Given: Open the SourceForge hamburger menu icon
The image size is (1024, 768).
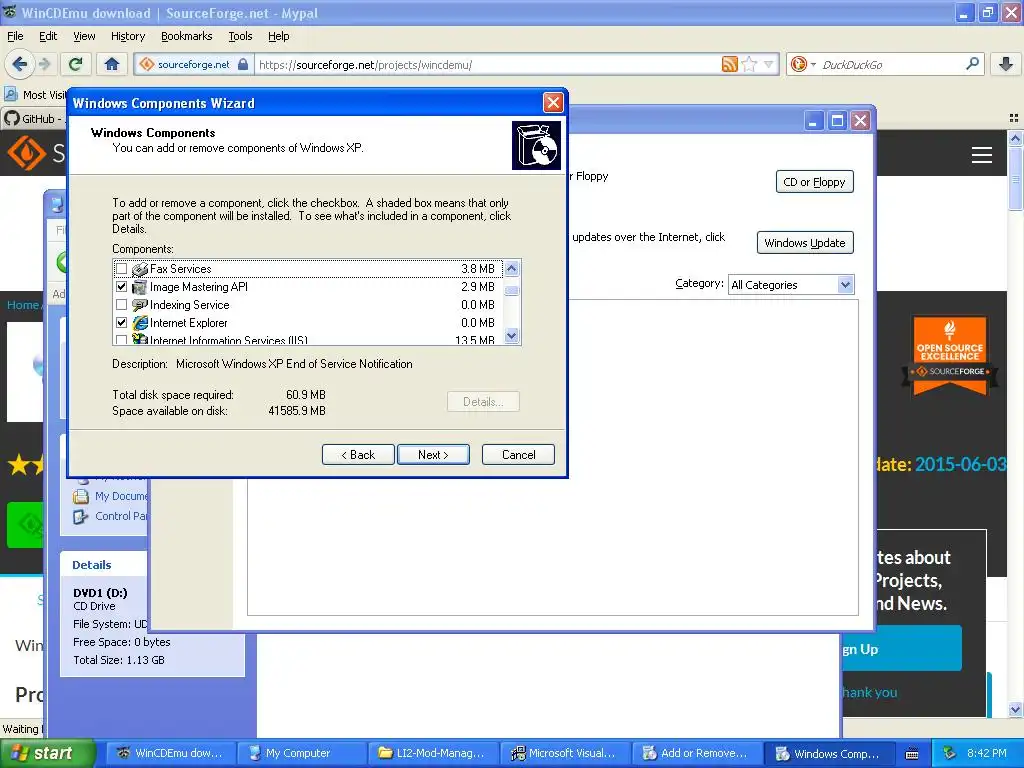Looking at the screenshot, I should tap(981, 155).
